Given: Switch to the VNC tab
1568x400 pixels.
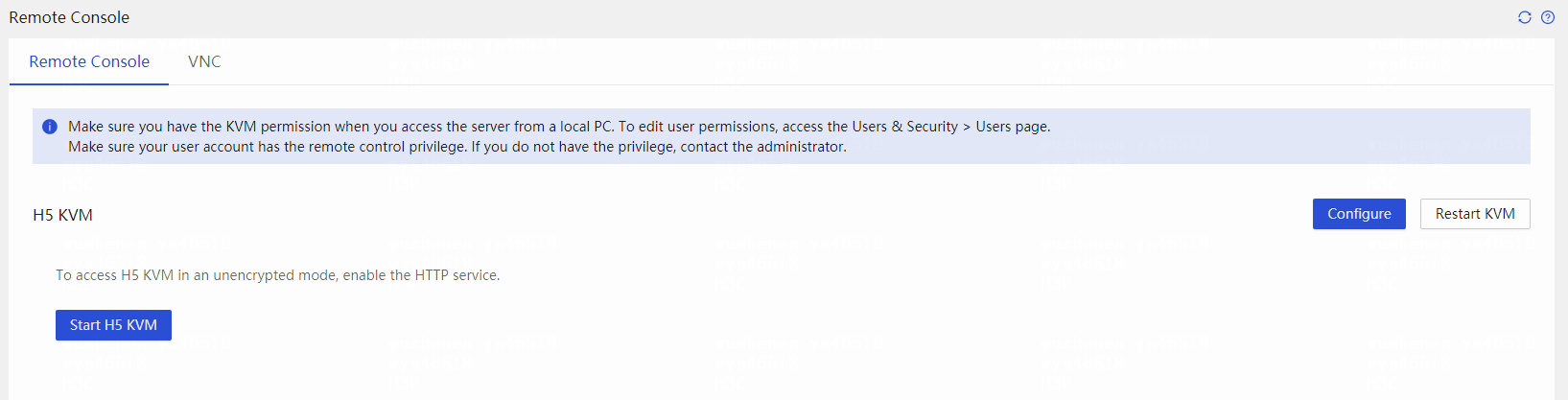Looking at the screenshot, I should click(x=204, y=61).
